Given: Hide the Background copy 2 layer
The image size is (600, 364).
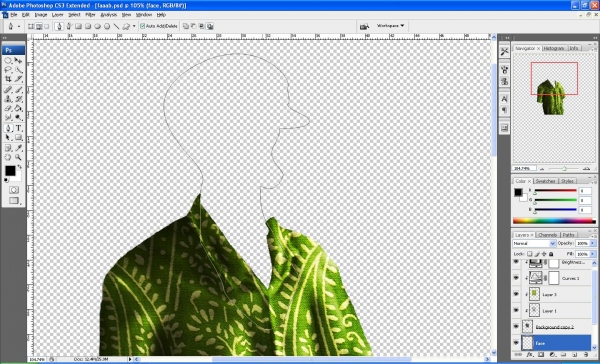Looking at the screenshot, I should [516, 326].
